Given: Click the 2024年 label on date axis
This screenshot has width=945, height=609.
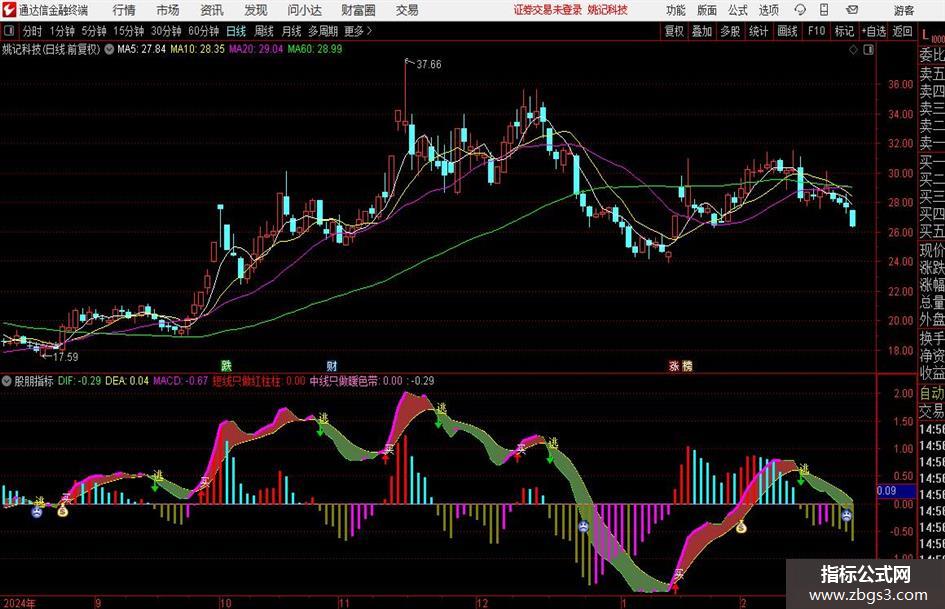Looking at the screenshot, I should pos(19,603).
